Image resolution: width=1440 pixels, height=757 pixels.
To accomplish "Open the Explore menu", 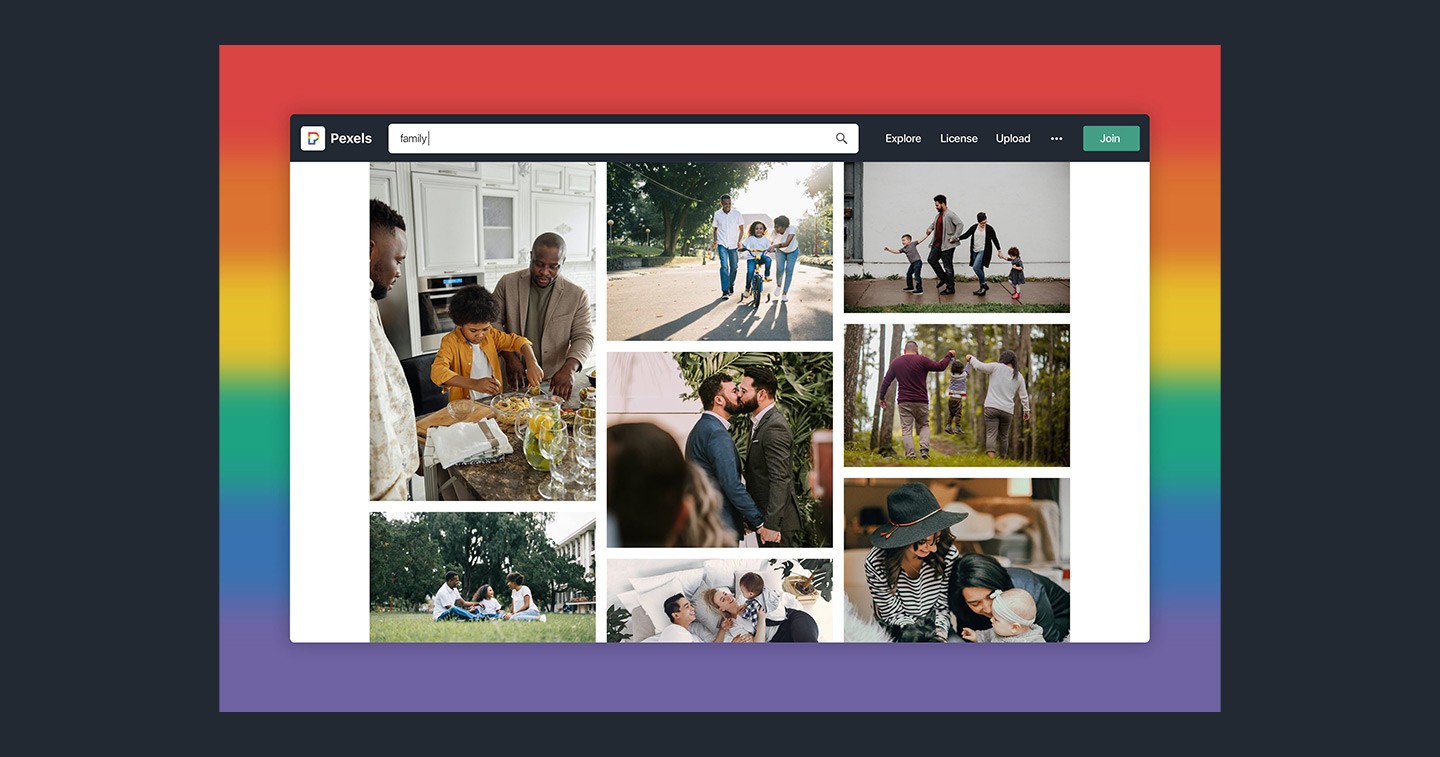I will coord(903,139).
